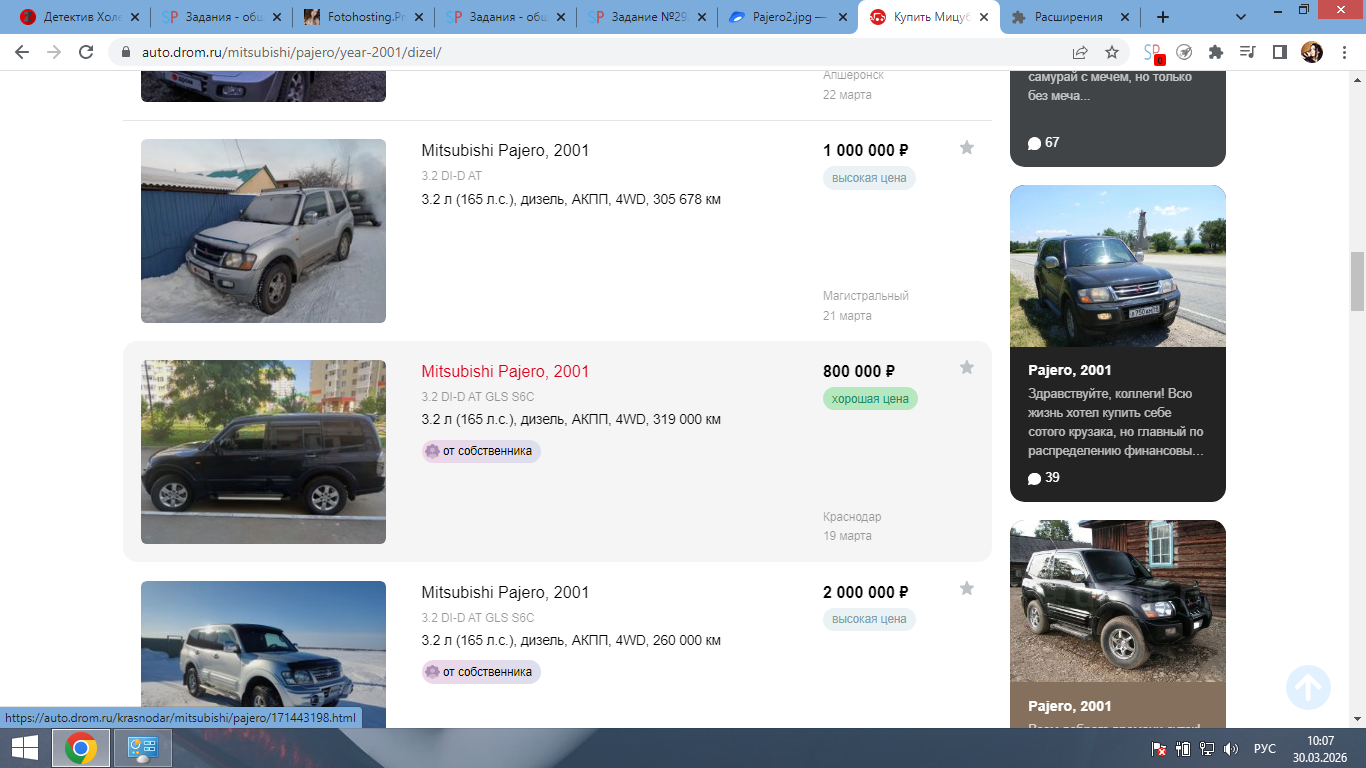Toggle the Chrome side panel
Image resolution: width=1366 pixels, height=768 pixels.
(x=1279, y=52)
